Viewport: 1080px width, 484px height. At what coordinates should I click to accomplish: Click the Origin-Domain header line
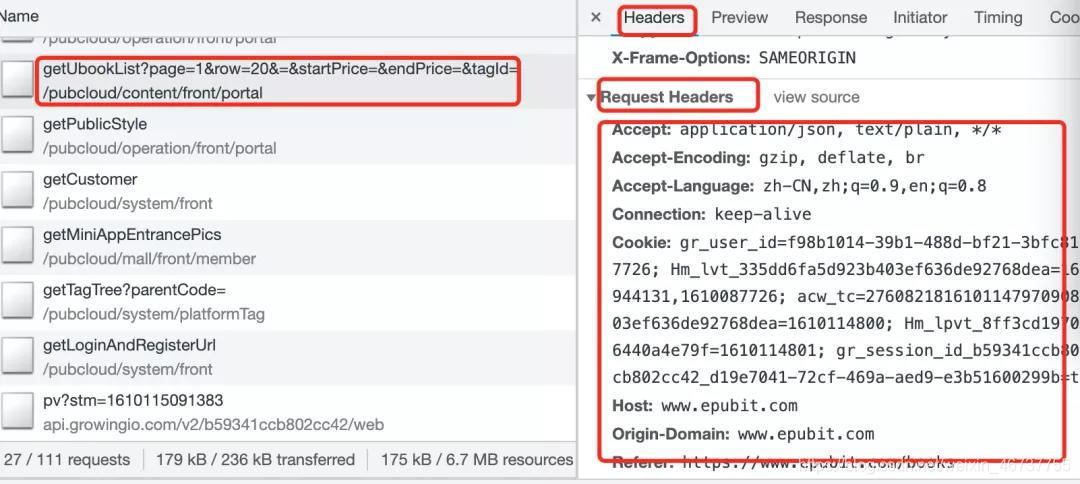(743, 434)
